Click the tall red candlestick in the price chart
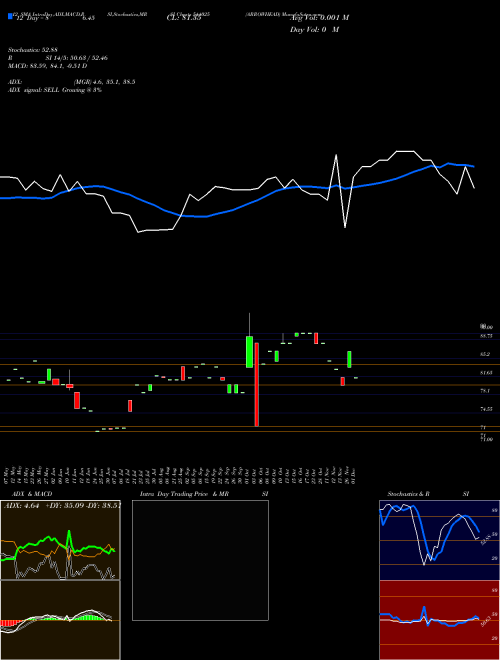This screenshot has width=500, height=660. 257,385
